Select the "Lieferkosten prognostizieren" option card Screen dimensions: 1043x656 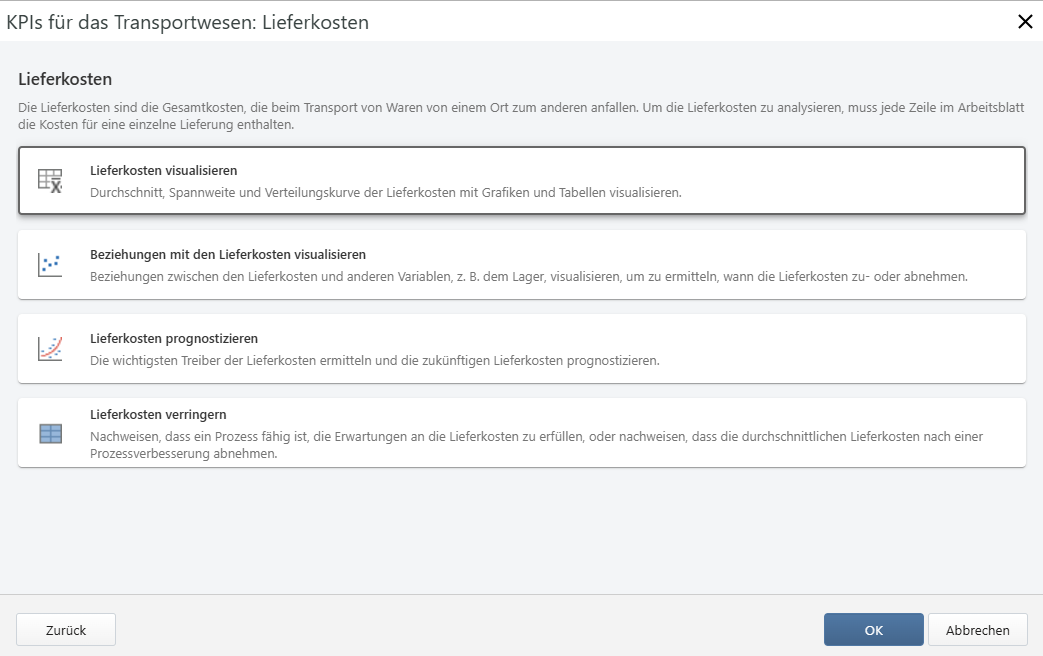point(521,348)
